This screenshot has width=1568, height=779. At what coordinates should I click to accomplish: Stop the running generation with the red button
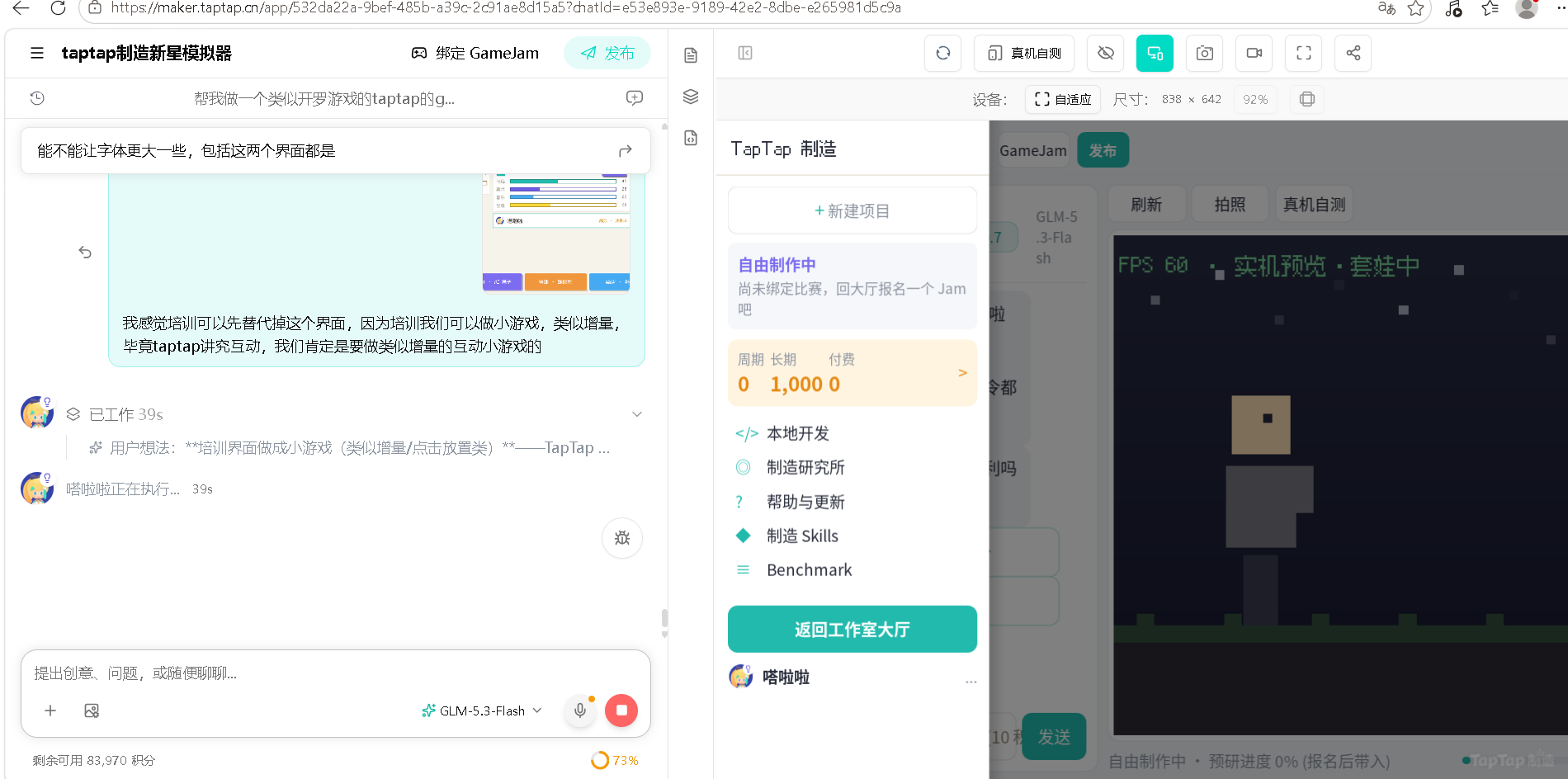621,711
